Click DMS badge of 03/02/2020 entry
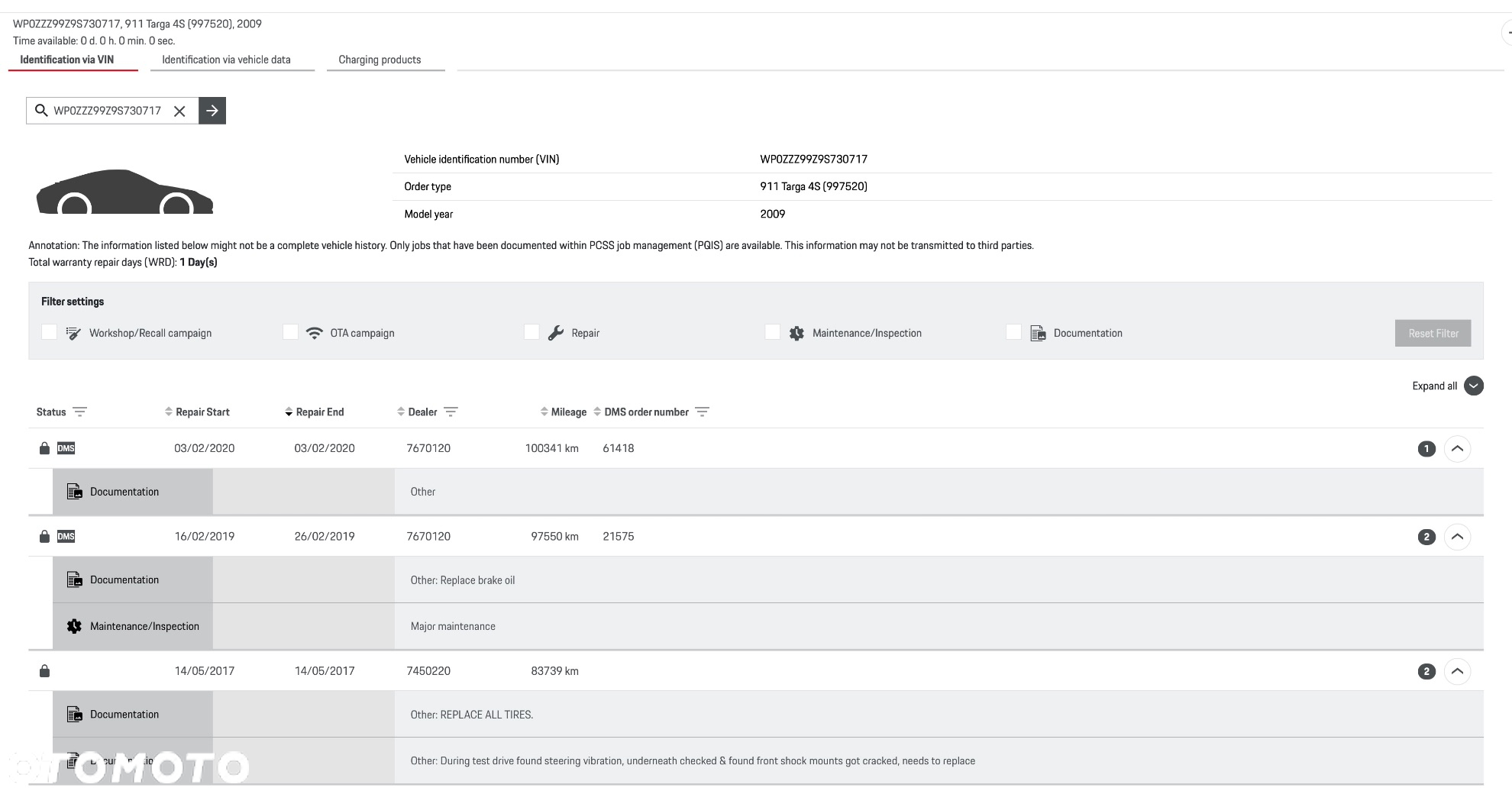This screenshot has width=1512, height=791. click(x=66, y=448)
